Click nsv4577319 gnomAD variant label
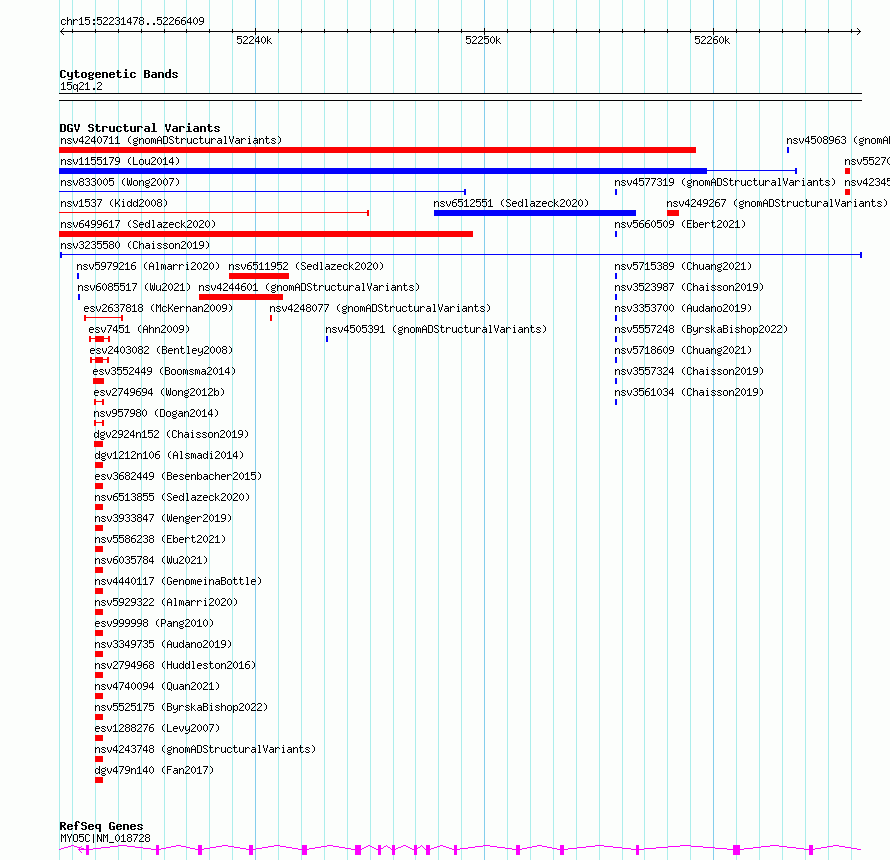Screen dimensions: 890x860 click(x=725, y=182)
